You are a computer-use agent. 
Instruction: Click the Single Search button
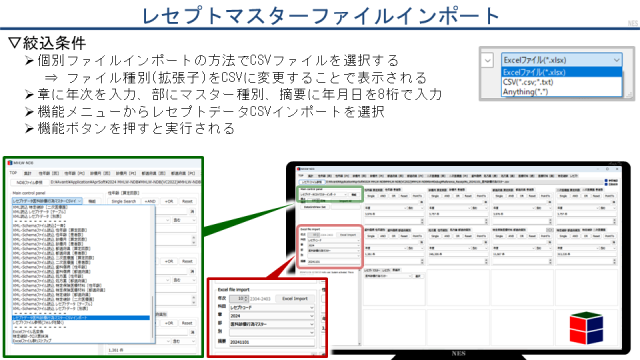pos(124,201)
